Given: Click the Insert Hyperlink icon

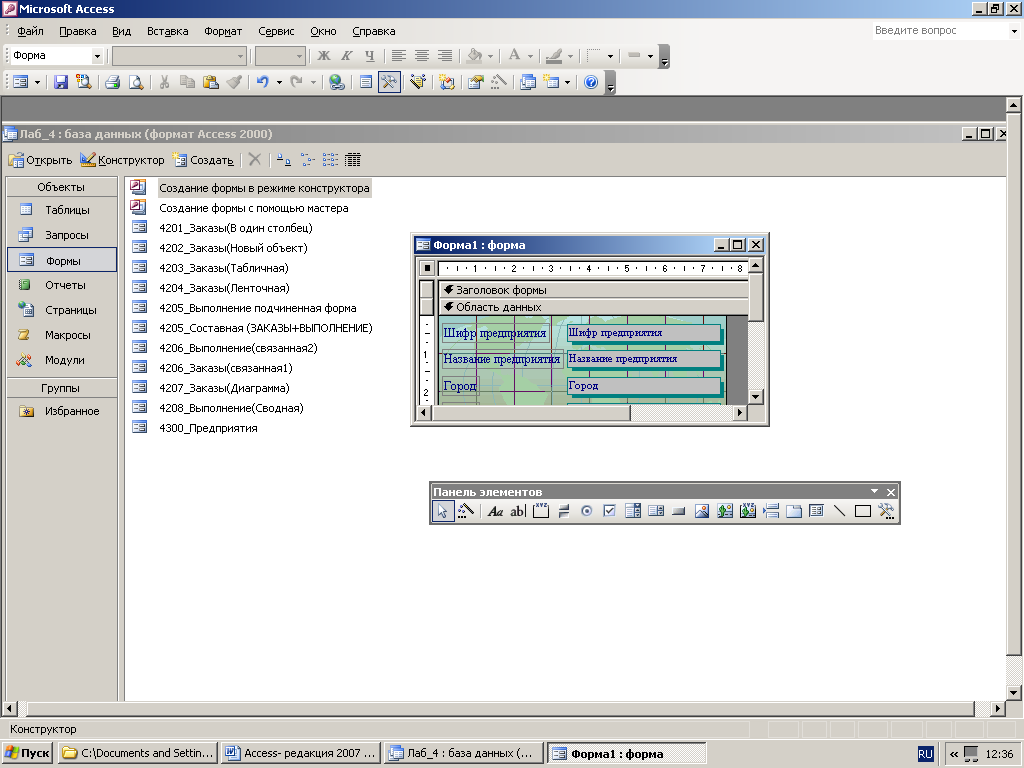Looking at the screenshot, I should 337,82.
